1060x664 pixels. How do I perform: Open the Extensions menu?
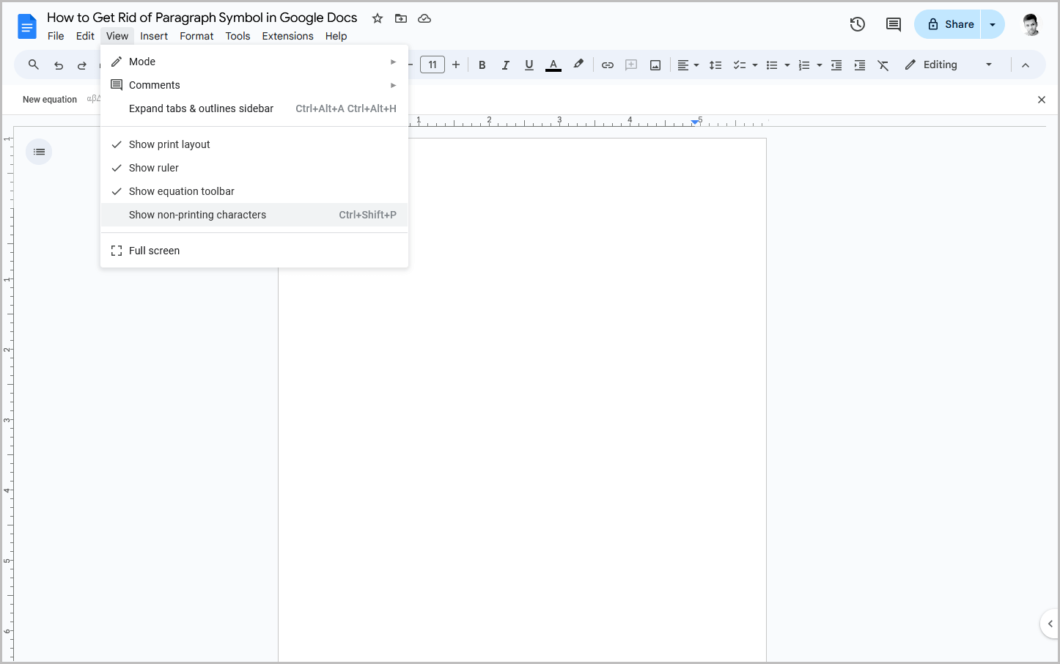coord(287,36)
